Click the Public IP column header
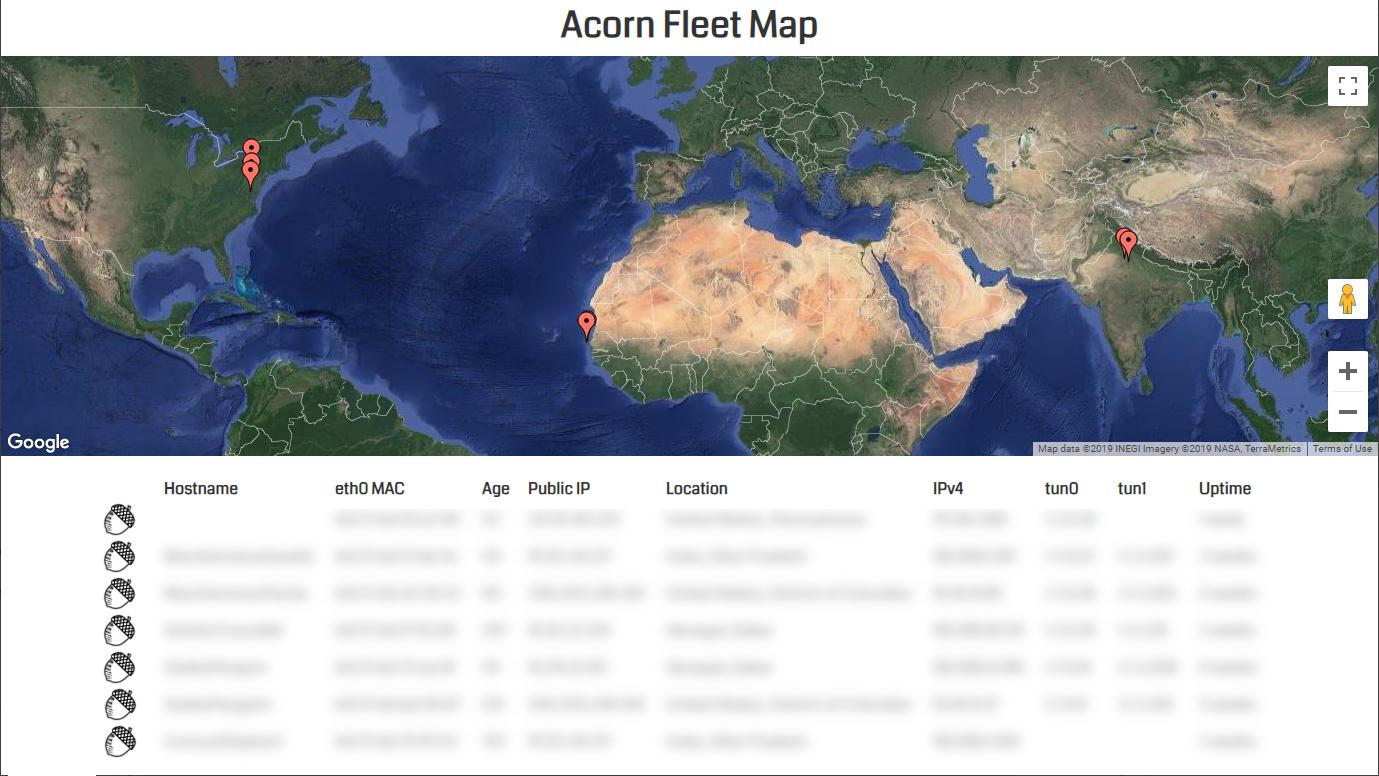Image resolution: width=1379 pixels, height=776 pixels. coord(559,488)
